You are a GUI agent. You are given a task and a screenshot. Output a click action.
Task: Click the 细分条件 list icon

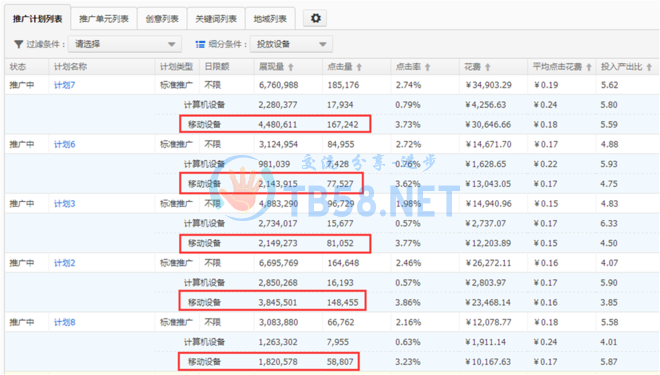[200, 44]
